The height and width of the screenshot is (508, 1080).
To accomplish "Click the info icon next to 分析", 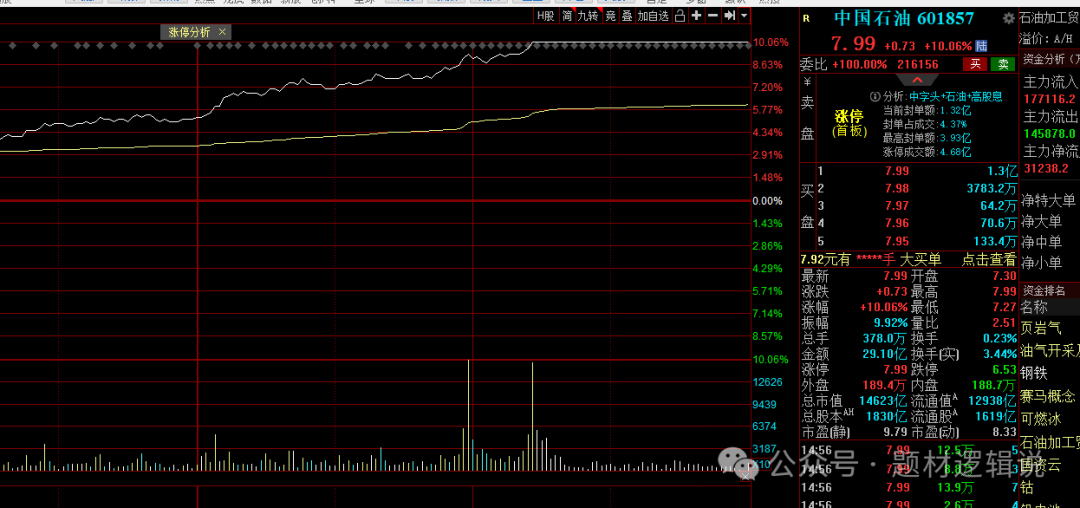I will pyautogui.click(x=875, y=97).
